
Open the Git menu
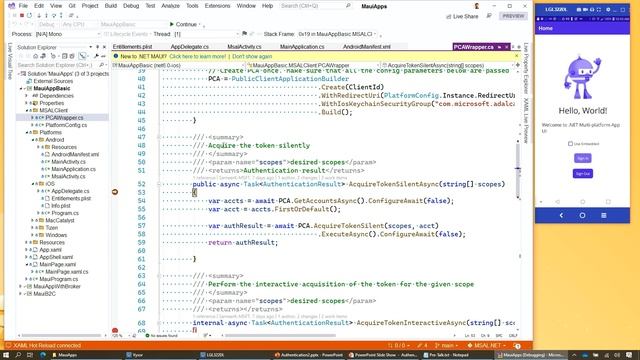(72, 6)
